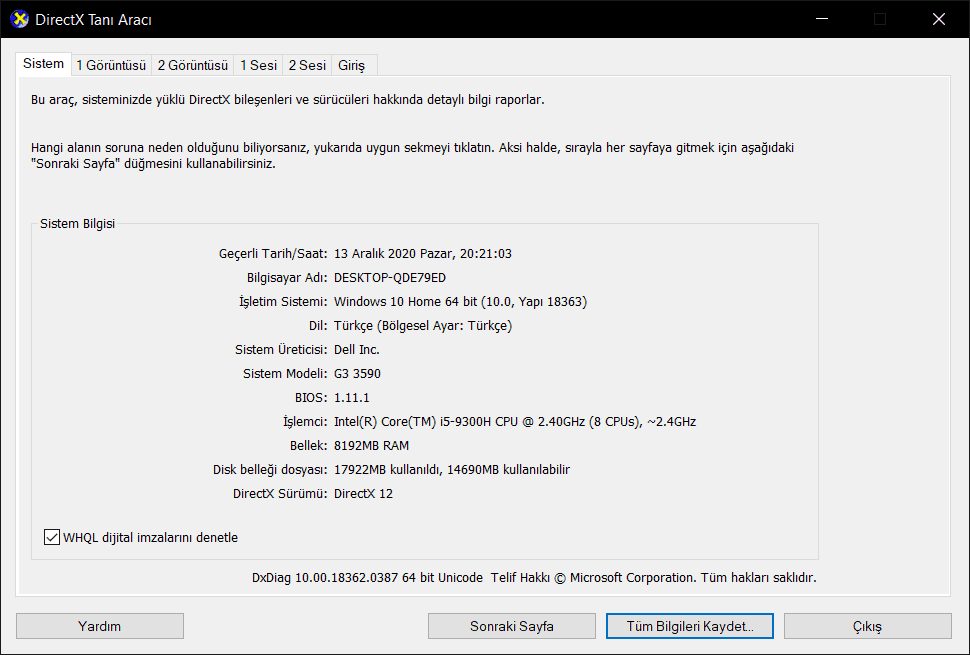Click the Yardım button
Screen dimensions: 970x655
point(100,626)
